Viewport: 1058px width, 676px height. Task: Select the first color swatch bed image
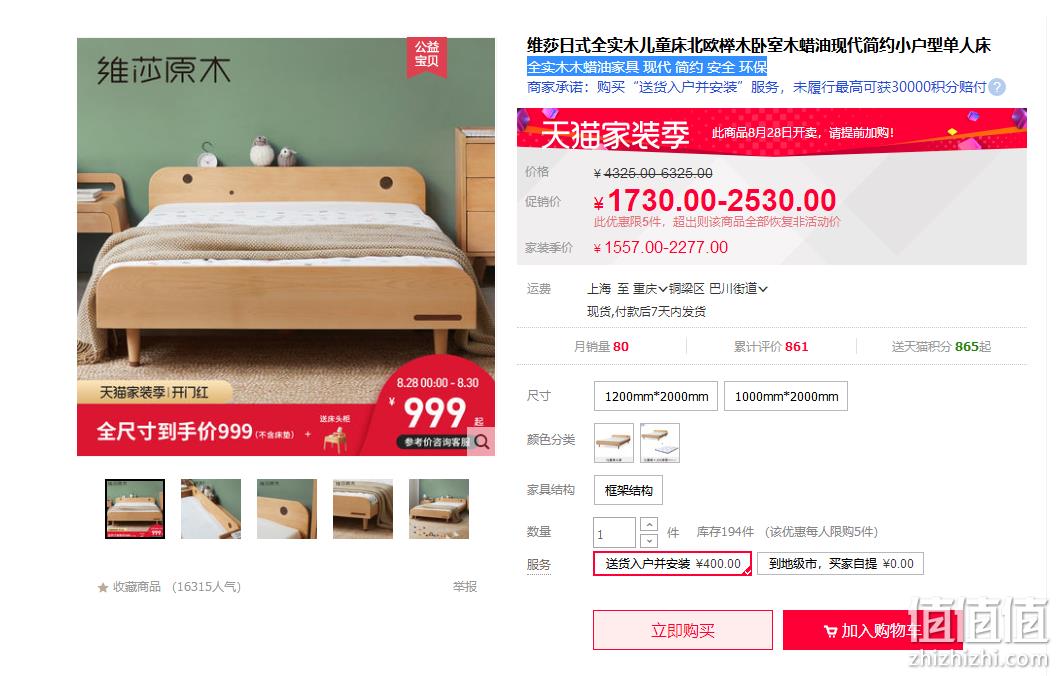coord(614,443)
